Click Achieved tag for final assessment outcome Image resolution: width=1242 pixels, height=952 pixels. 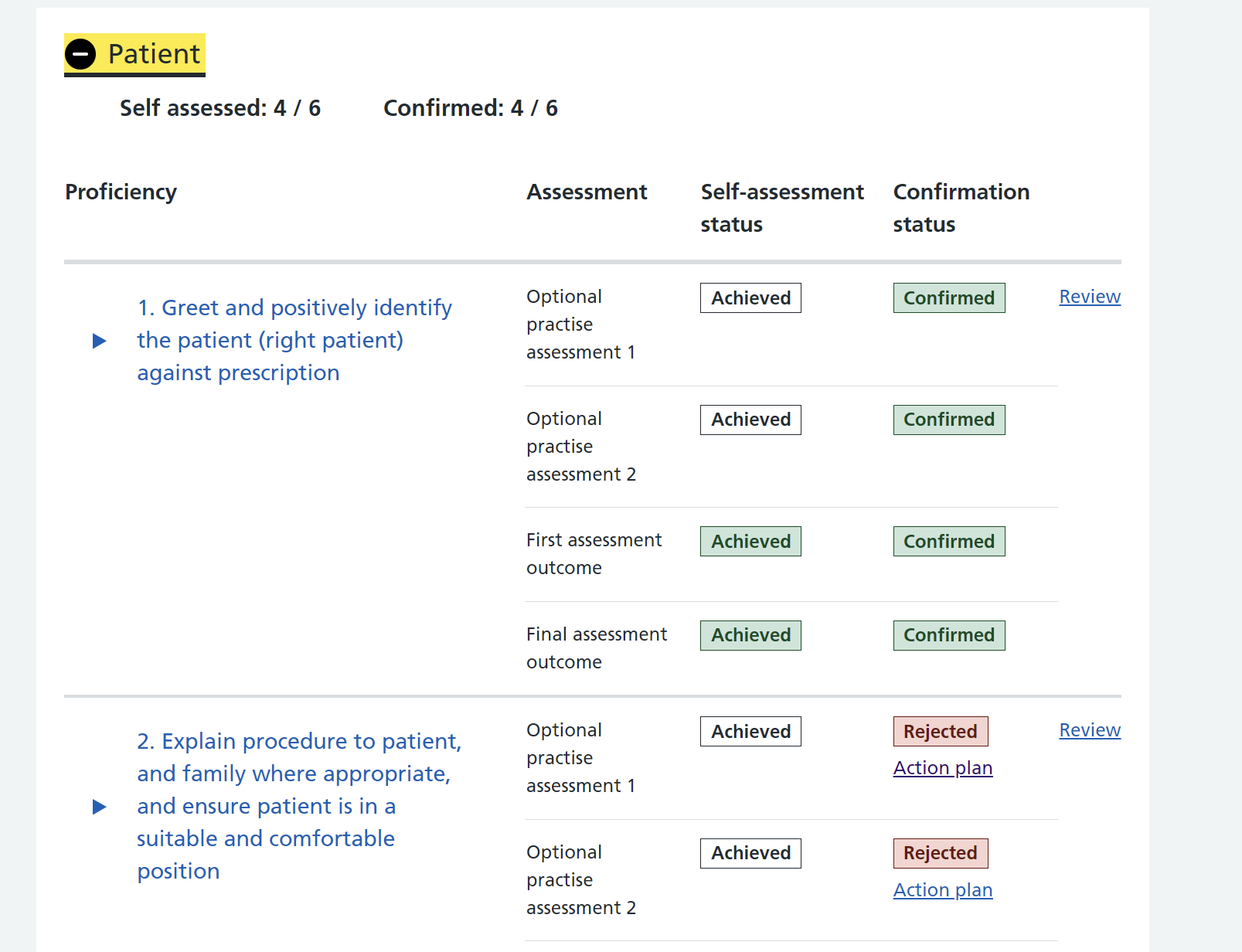point(750,635)
